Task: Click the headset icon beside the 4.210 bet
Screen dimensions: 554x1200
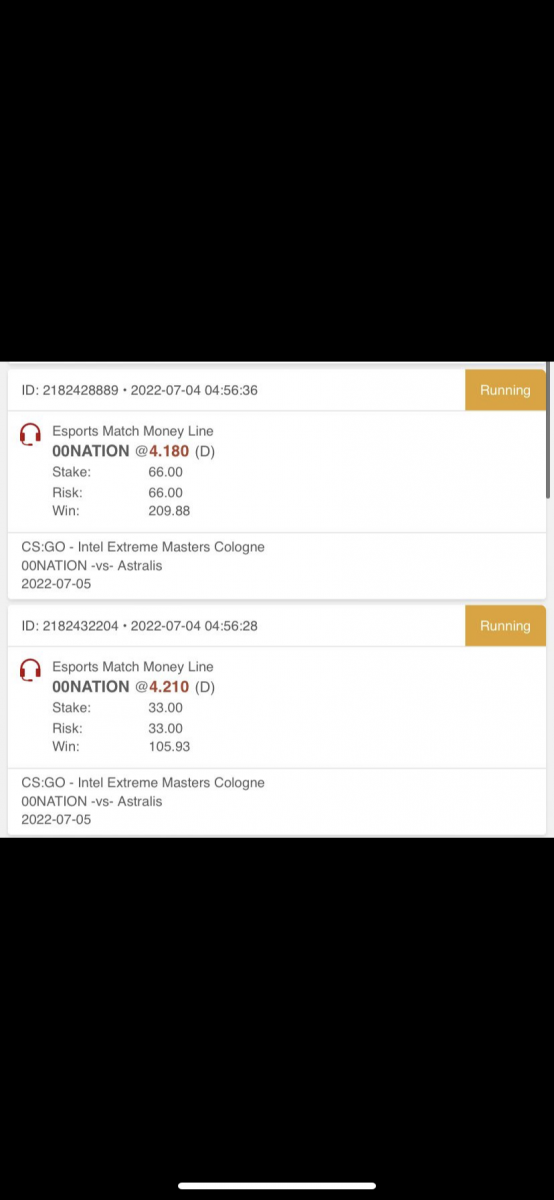Action: [31, 670]
